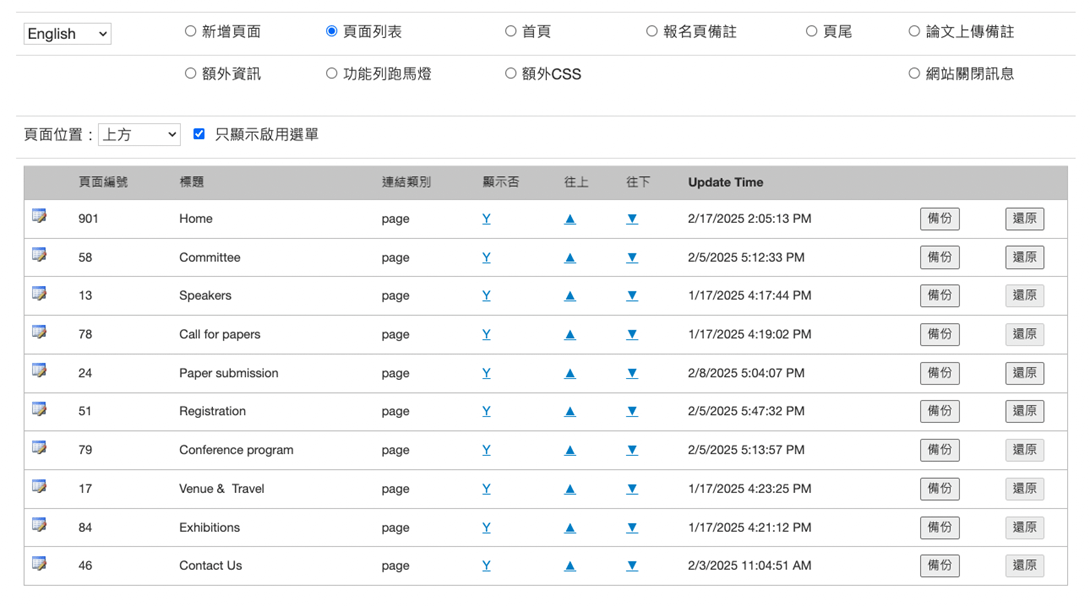The image size is (1090, 606).
Task: Select the 論文上傳備註 radio option
Action: pos(914,31)
